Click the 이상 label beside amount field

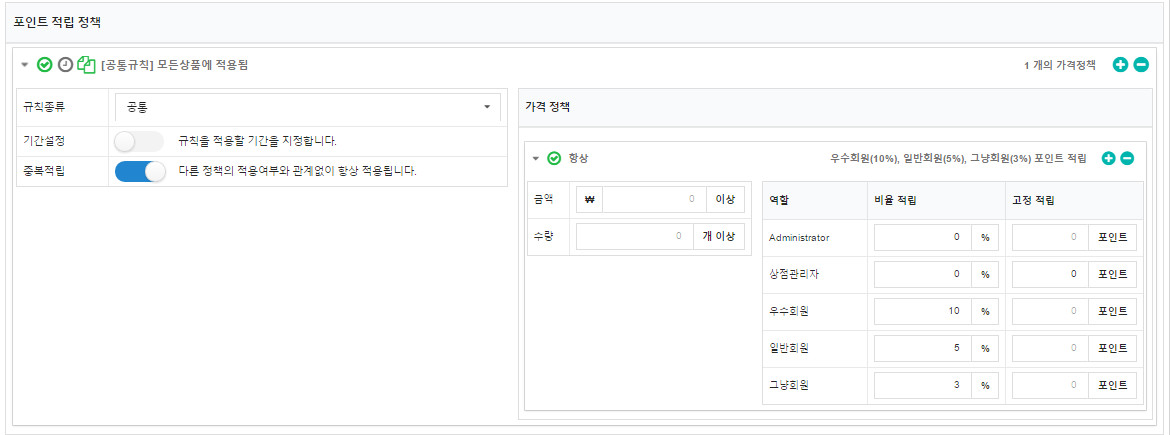tap(725, 199)
